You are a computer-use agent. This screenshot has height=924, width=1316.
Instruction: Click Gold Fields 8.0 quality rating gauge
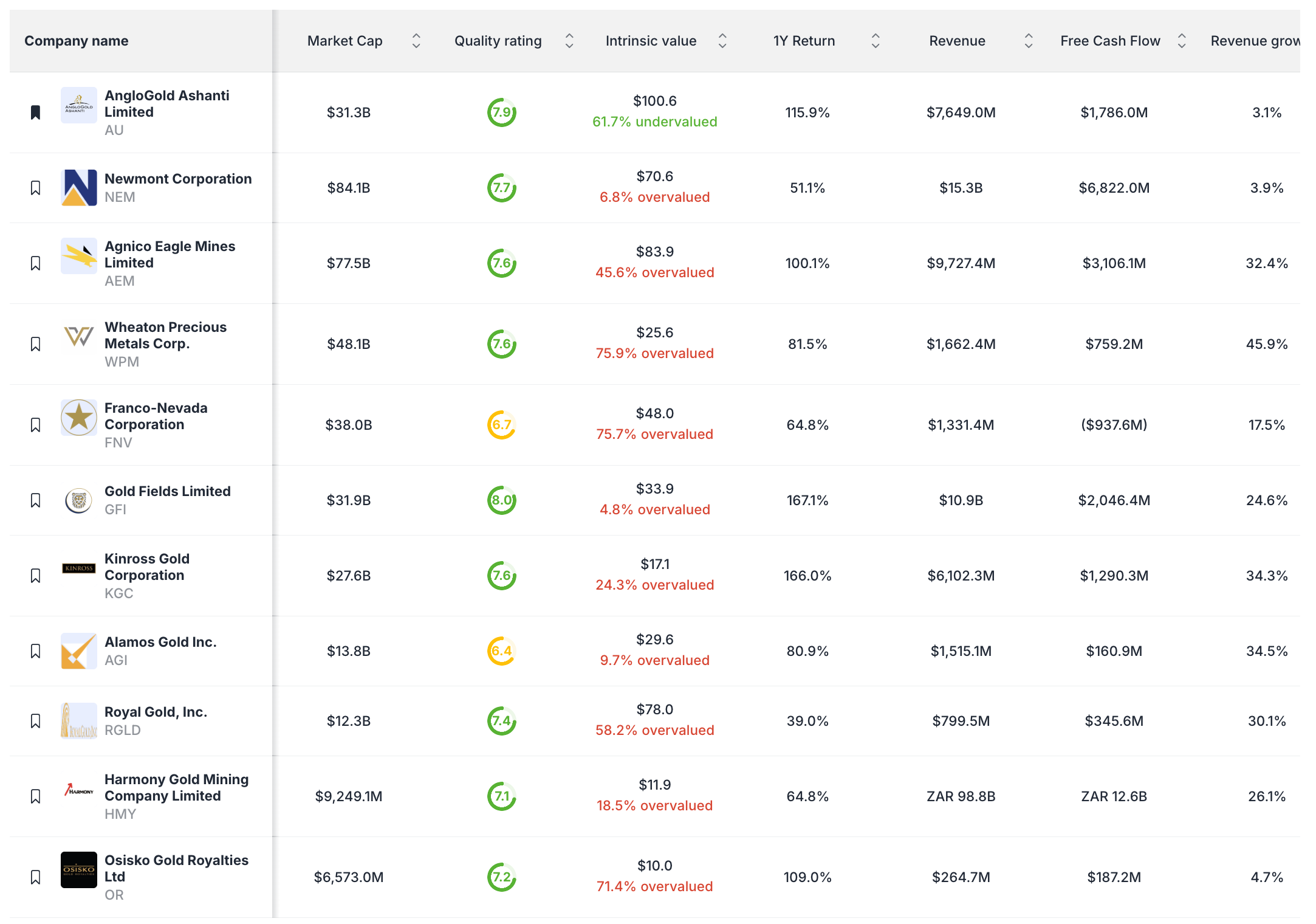[x=502, y=500]
